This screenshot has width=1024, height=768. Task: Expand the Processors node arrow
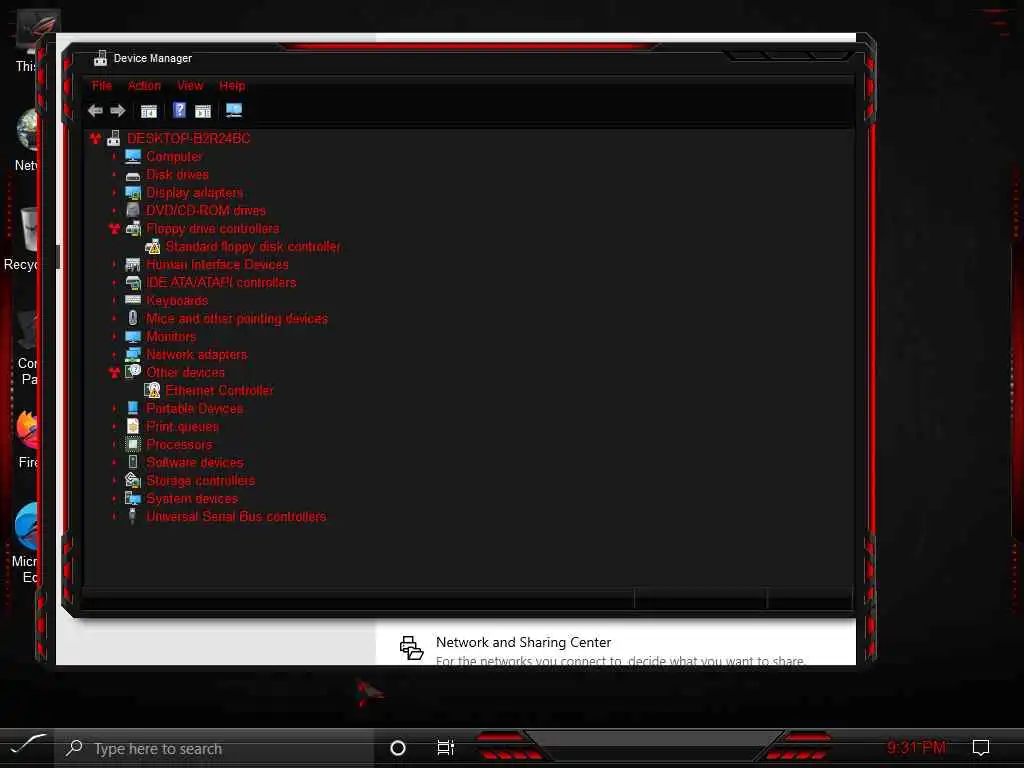tap(114, 444)
